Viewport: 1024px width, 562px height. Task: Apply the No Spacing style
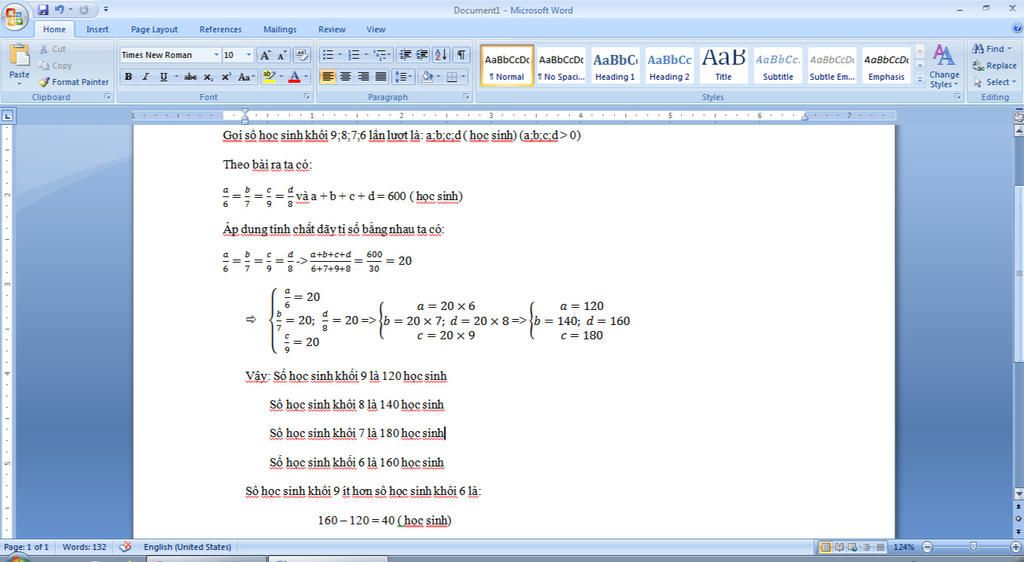[x=561, y=65]
